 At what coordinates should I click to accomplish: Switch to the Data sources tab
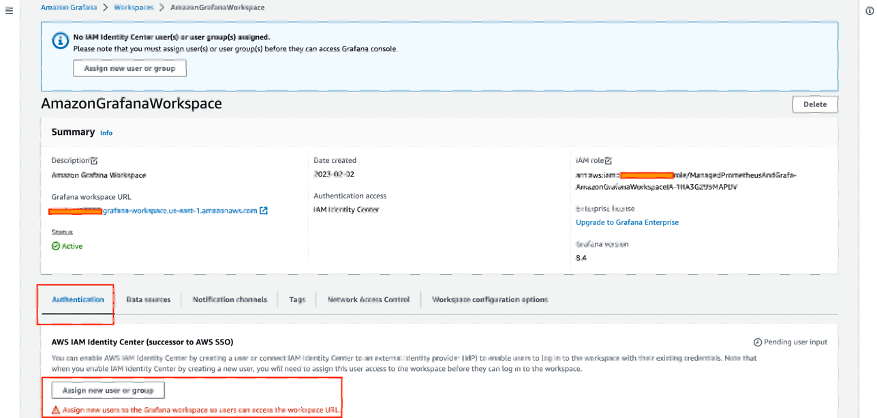coord(148,299)
